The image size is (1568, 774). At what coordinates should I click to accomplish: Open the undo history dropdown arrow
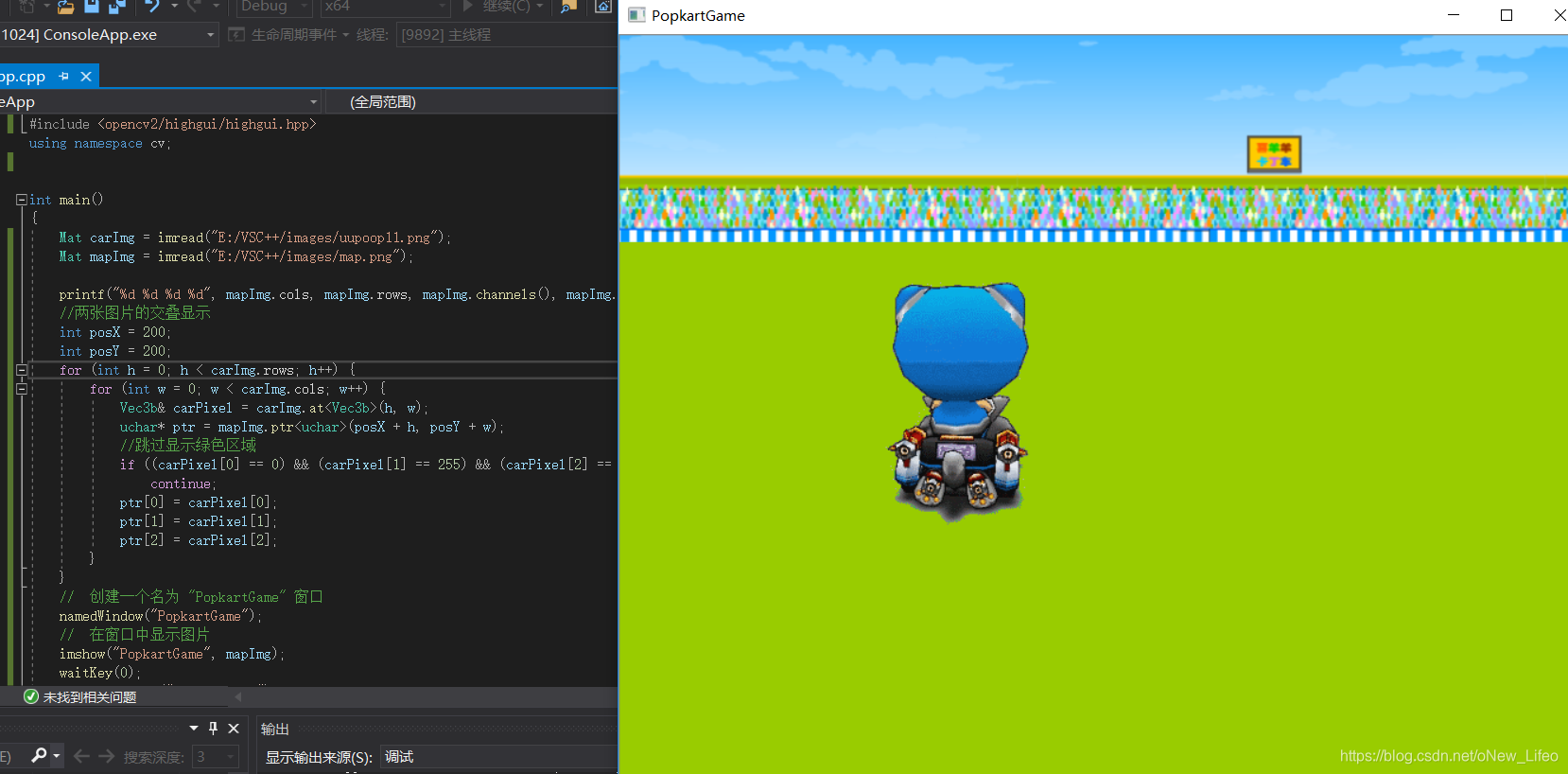(x=174, y=7)
